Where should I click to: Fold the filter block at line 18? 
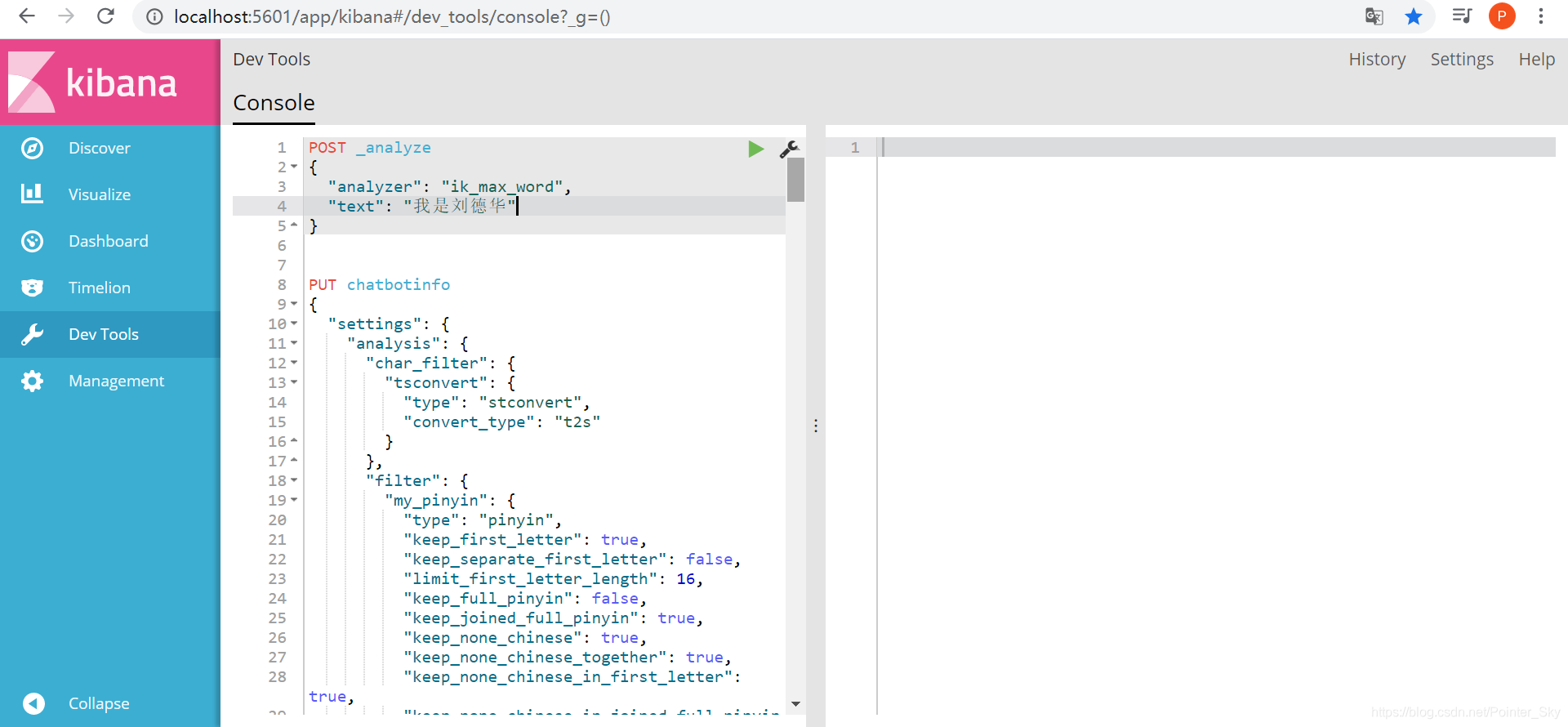tap(294, 480)
